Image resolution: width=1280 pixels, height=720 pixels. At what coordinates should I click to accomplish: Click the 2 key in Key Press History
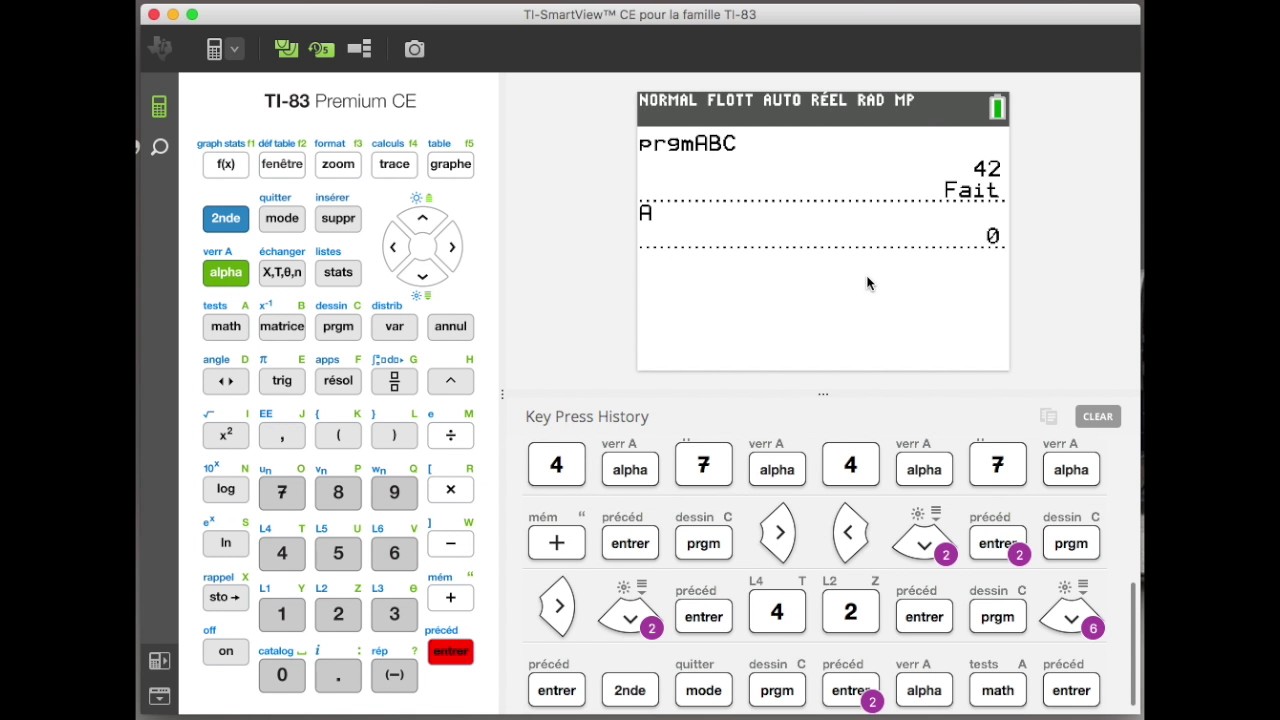(850, 612)
